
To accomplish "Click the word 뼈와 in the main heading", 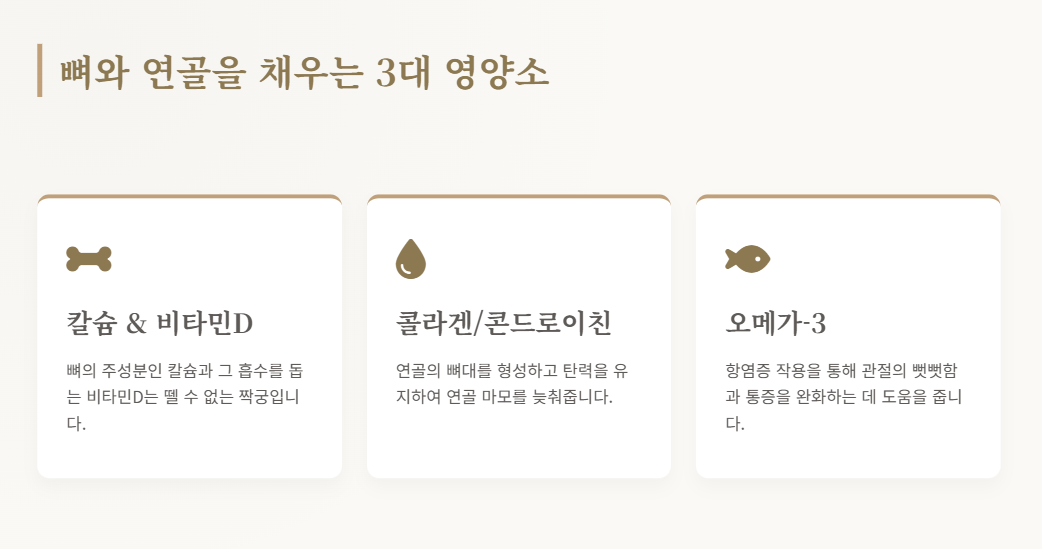I will pyautogui.click(x=94, y=72).
